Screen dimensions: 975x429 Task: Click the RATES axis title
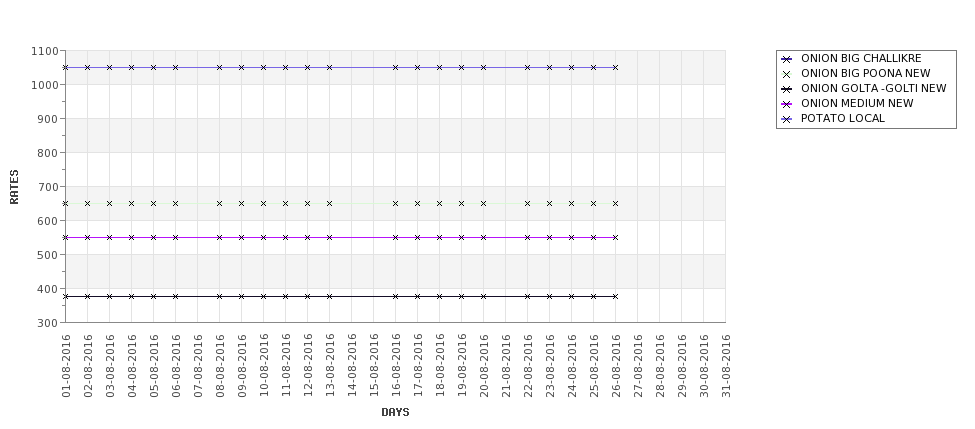14,187
